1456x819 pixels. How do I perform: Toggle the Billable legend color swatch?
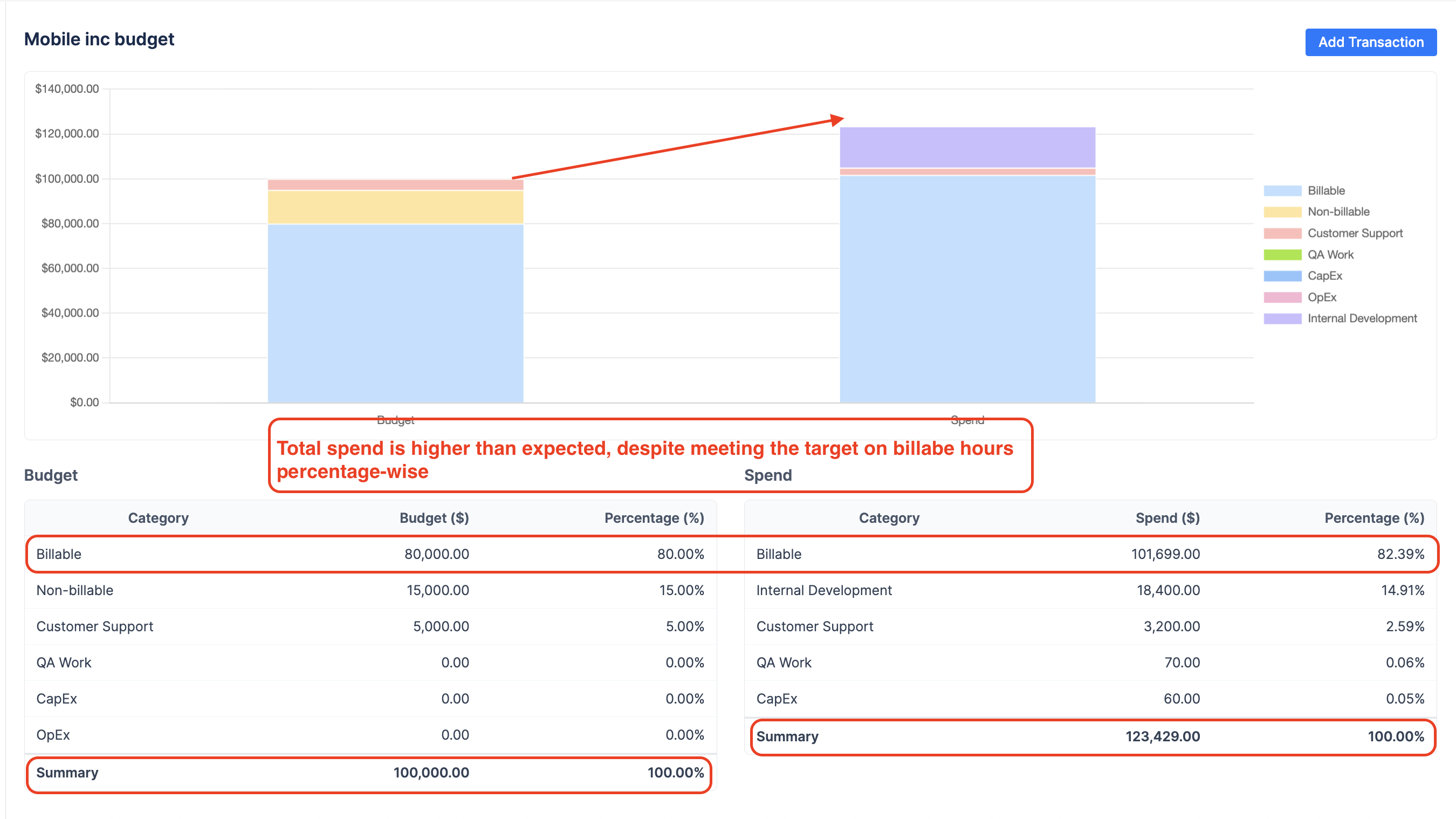click(1282, 190)
